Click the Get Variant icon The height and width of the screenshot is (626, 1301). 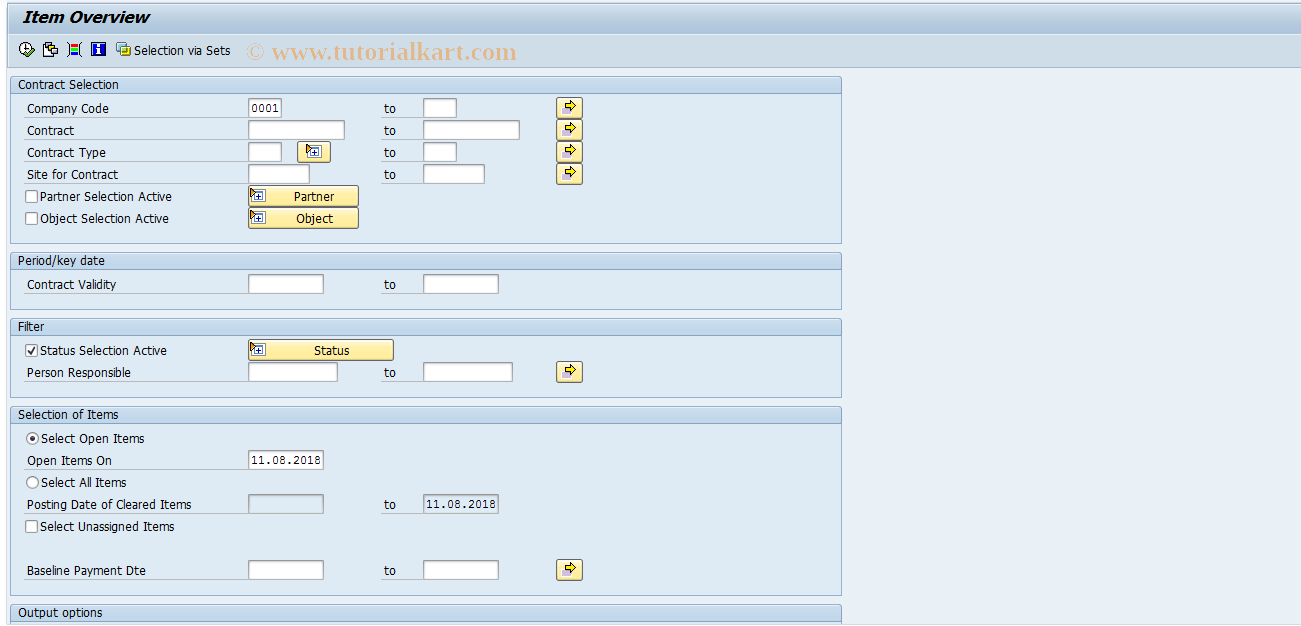[x=50, y=49]
